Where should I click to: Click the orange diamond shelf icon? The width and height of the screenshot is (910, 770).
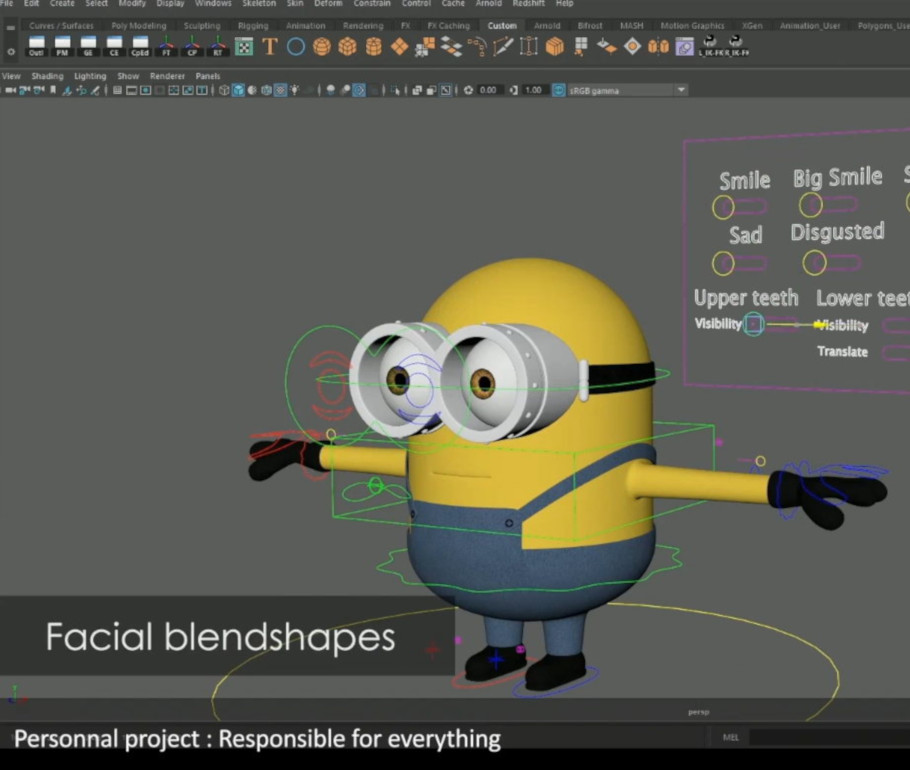[633, 46]
